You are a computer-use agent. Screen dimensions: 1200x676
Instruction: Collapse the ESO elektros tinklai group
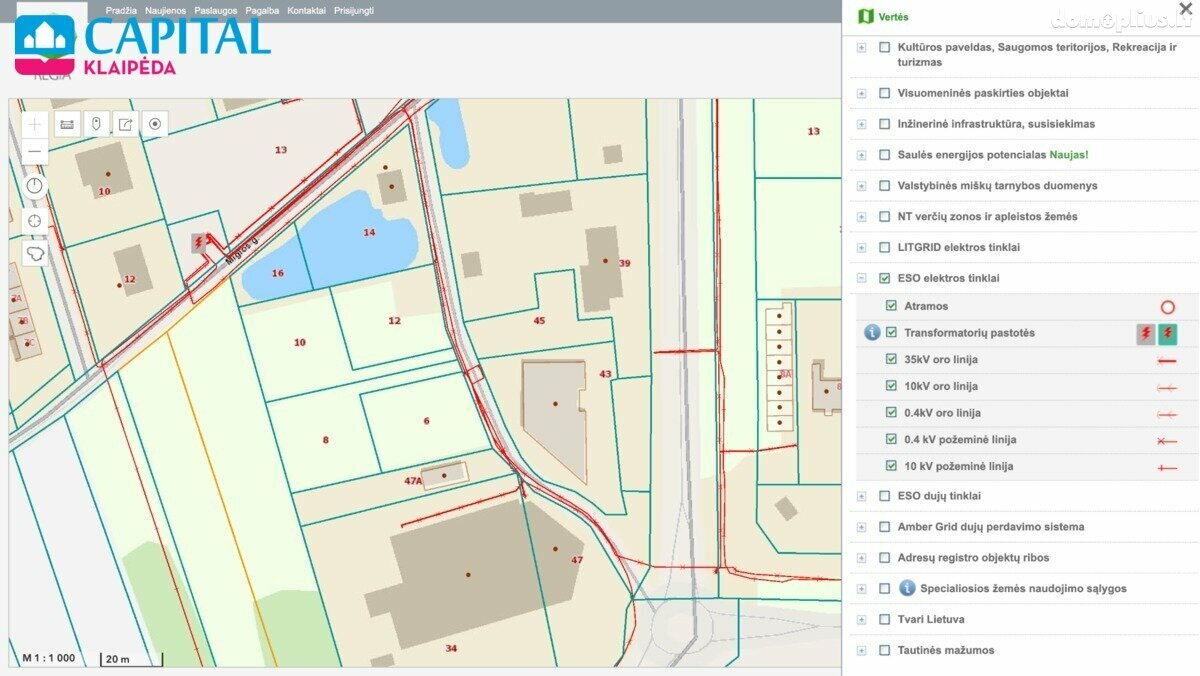pos(861,279)
